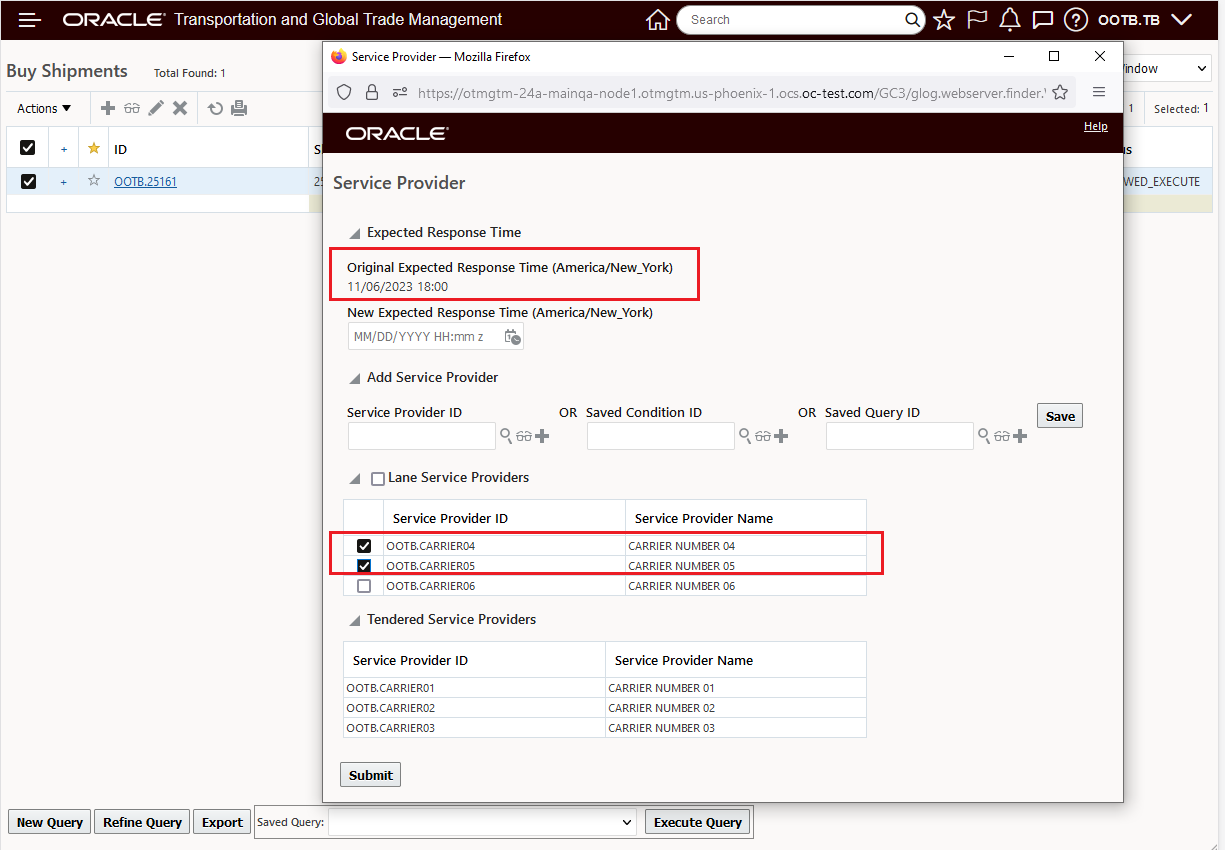The height and width of the screenshot is (850, 1225).
Task: Click the search magnifier in top bar
Action: coord(913,19)
